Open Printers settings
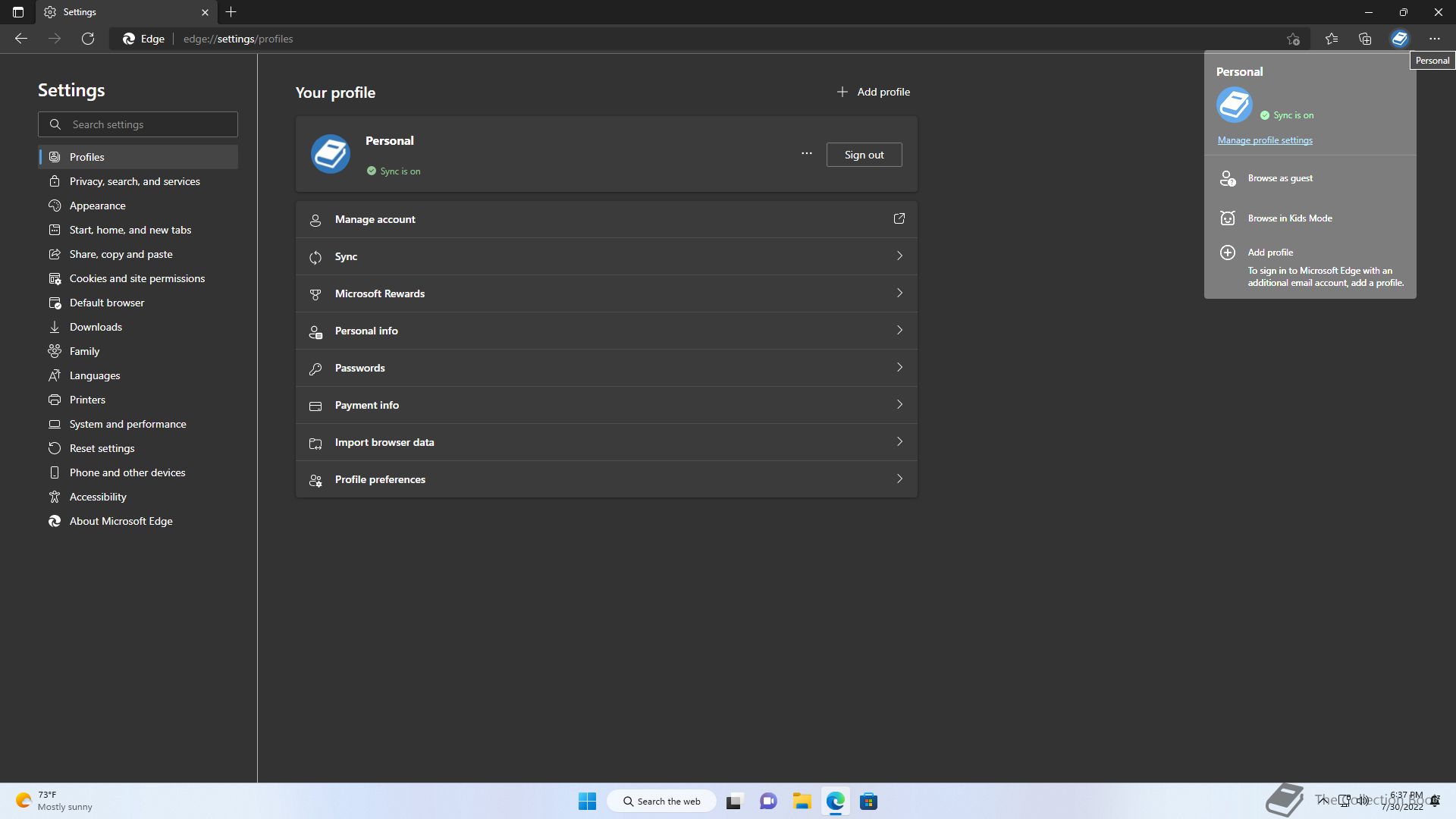This screenshot has width=1456, height=819. click(138, 400)
